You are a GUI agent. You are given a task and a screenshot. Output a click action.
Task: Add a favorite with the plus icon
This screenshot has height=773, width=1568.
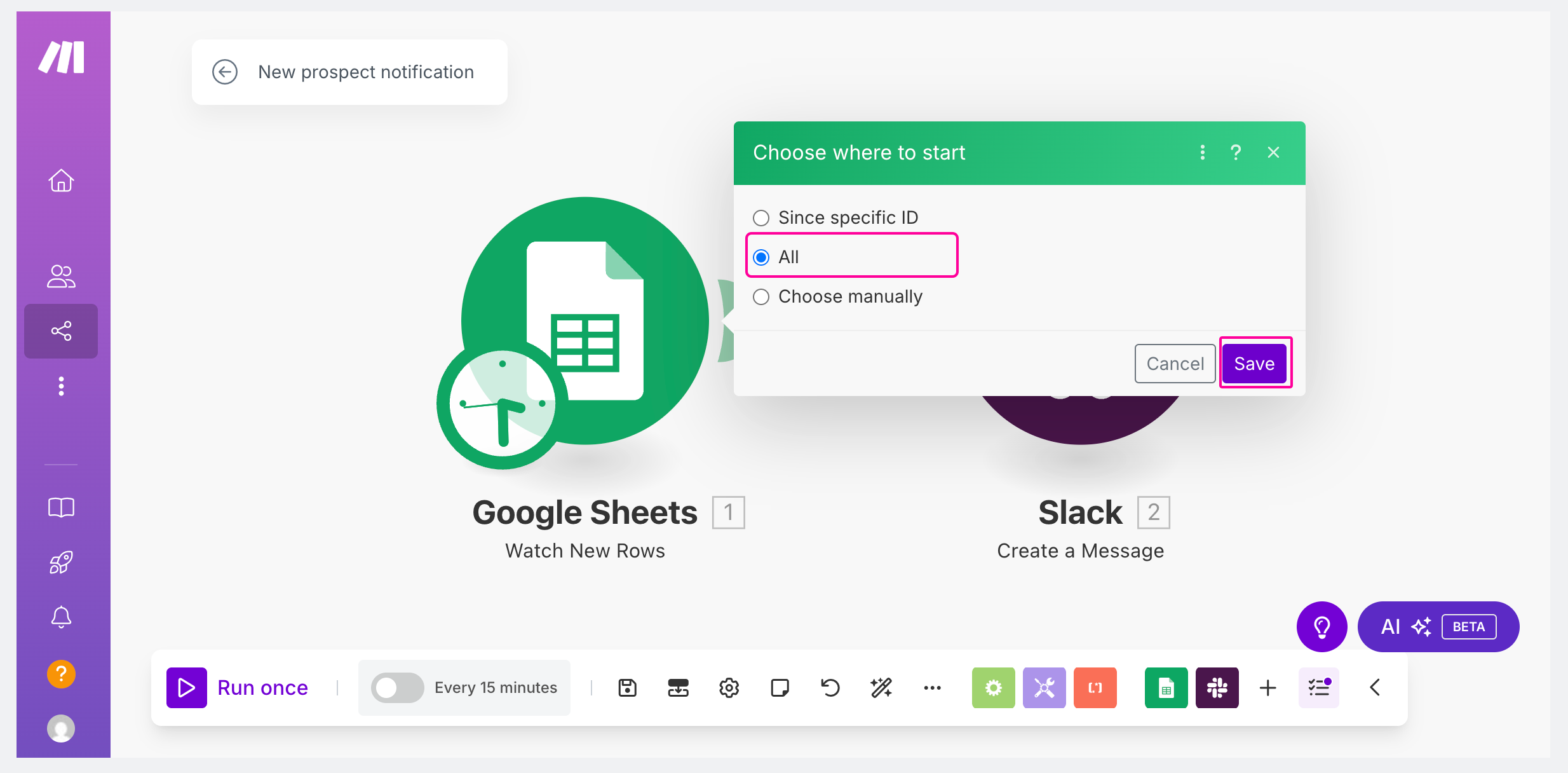point(1267,688)
